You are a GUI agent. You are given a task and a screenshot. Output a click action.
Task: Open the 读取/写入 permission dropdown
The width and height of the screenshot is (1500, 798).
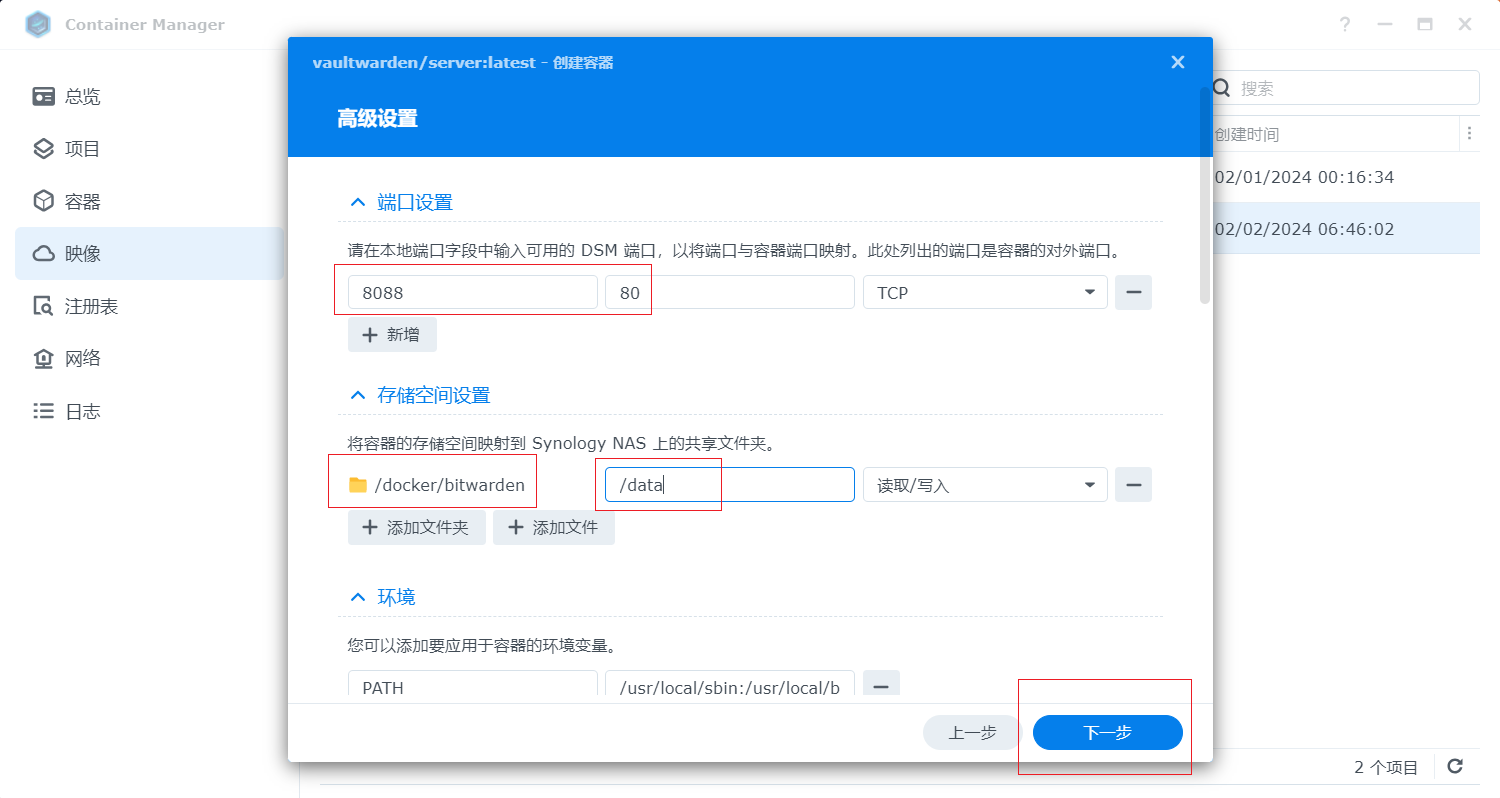coord(985,485)
